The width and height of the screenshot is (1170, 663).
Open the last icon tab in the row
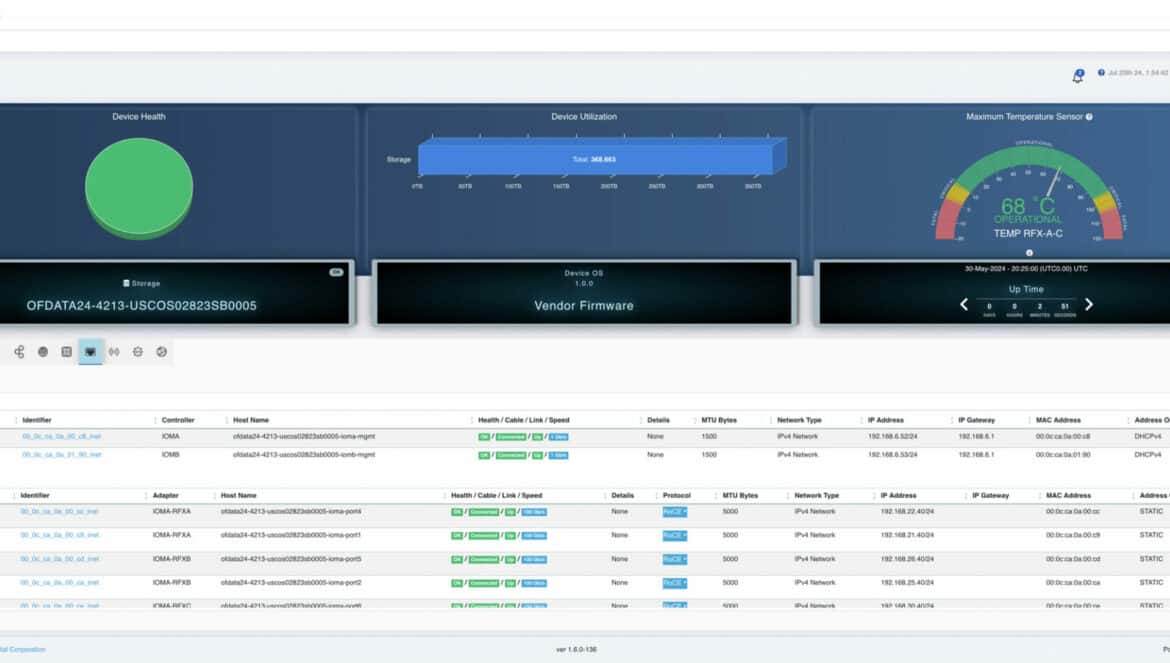(162, 352)
